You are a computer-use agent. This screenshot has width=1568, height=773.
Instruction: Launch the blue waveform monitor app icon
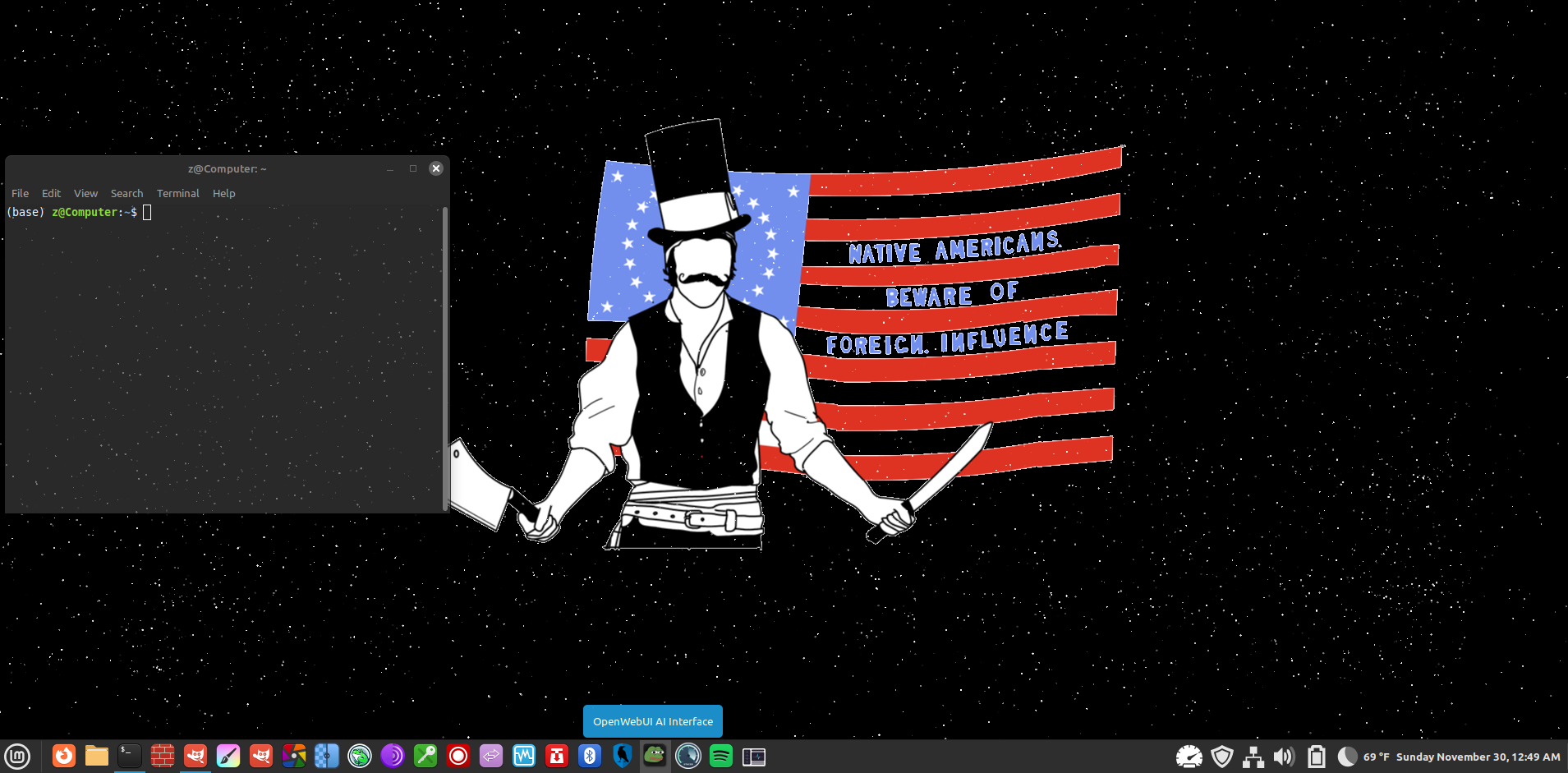pos(524,756)
